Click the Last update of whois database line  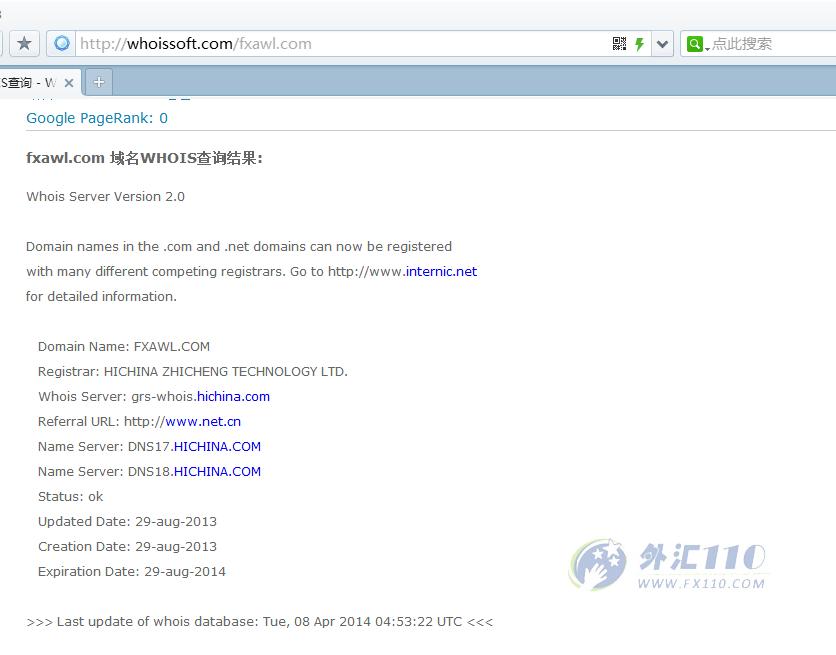pos(260,622)
